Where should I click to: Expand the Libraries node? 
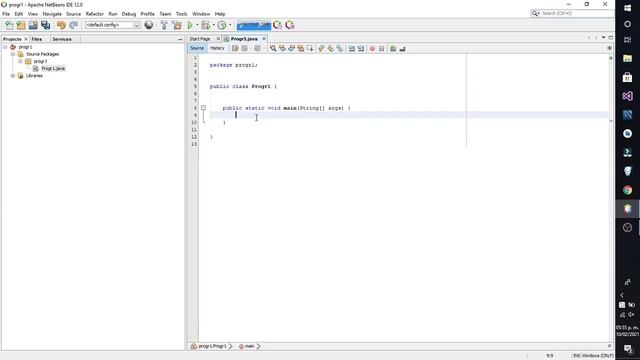13,76
